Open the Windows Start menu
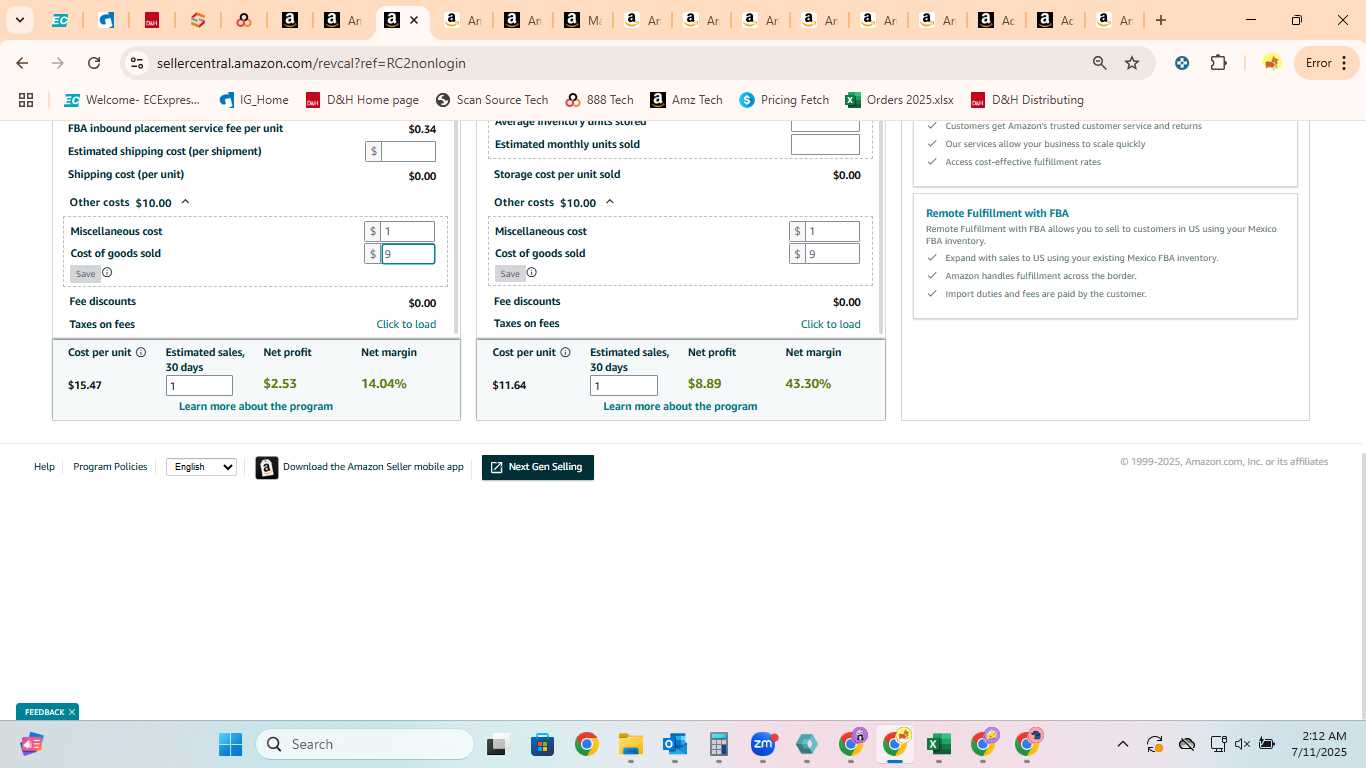 click(x=230, y=744)
